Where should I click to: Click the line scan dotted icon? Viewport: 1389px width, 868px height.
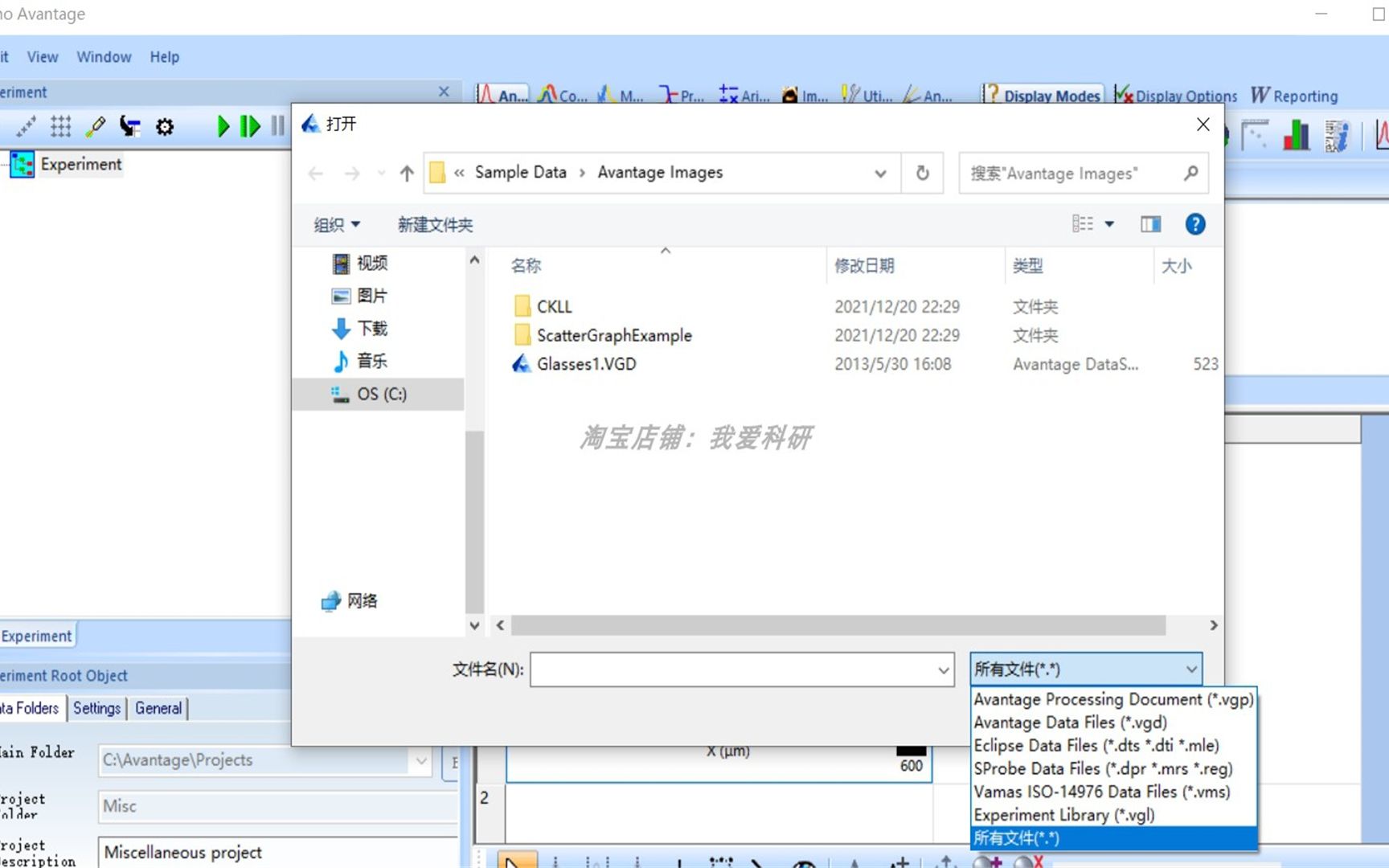point(26,126)
